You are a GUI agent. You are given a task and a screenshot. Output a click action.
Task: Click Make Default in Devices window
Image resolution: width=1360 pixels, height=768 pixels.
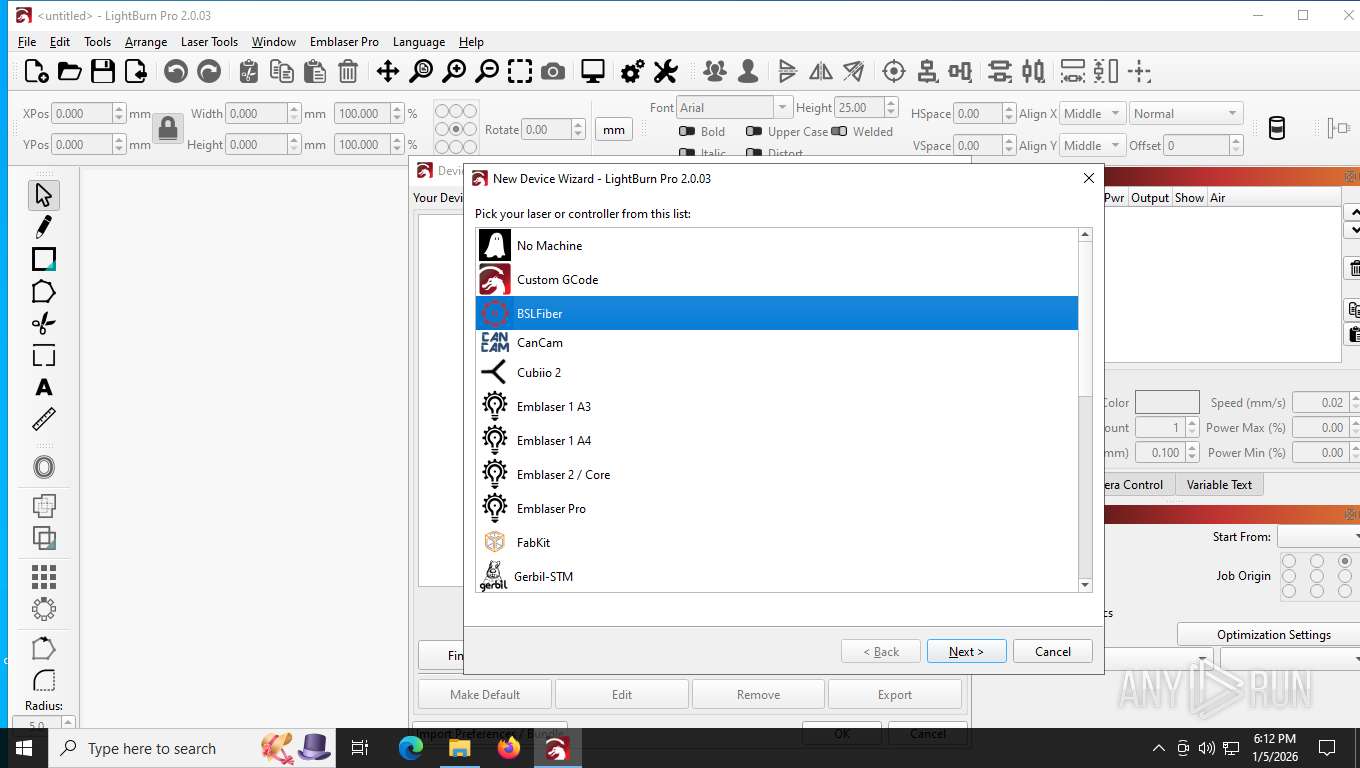tap(485, 694)
